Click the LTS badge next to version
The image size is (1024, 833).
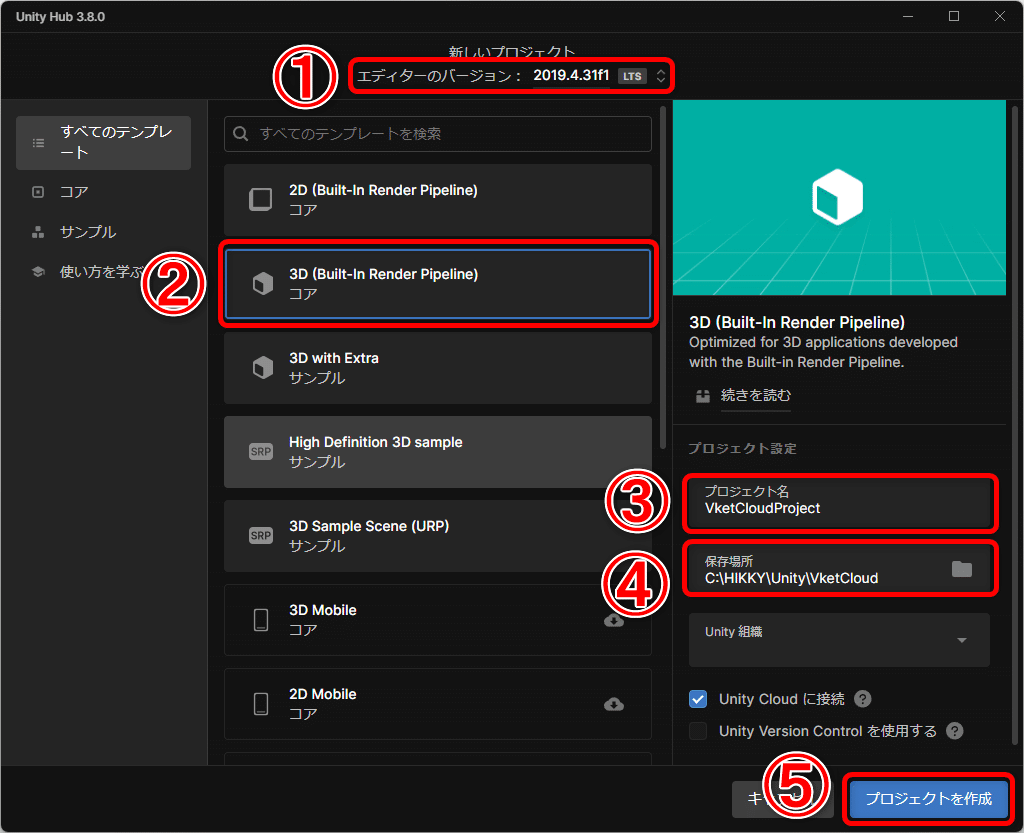pyautogui.click(x=632, y=76)
